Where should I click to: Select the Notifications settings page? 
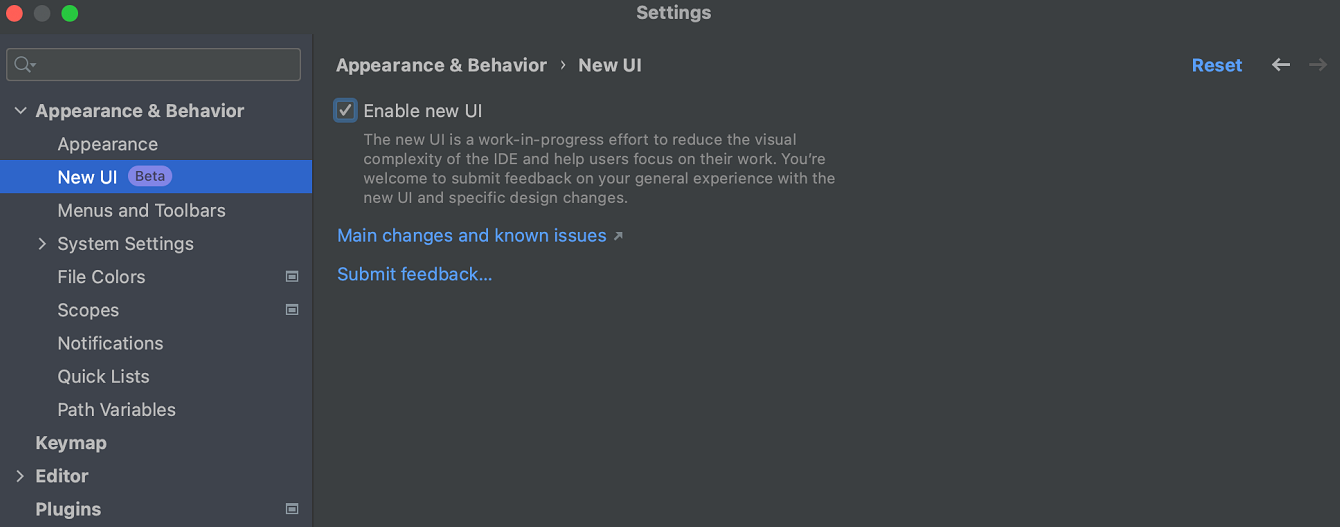[x=110, y=343]
